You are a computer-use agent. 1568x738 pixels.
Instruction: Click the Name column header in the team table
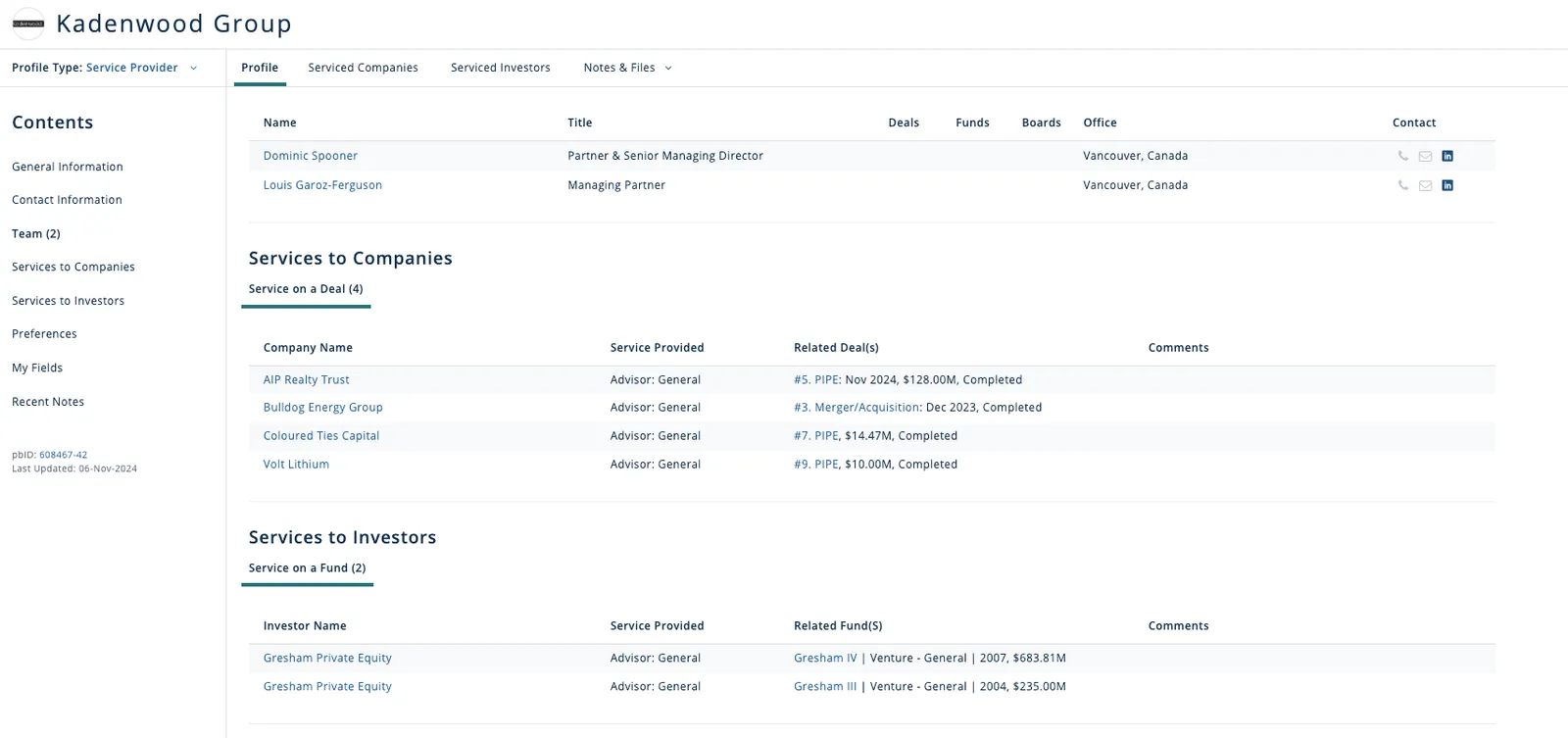(x=279, y=123)
